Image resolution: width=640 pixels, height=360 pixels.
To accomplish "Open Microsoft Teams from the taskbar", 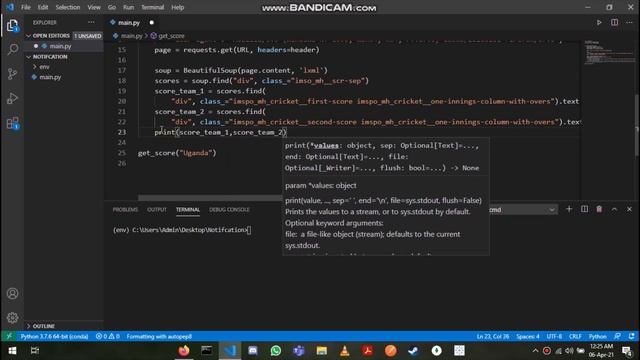I will pyautogui.click(x=299, y=351).
